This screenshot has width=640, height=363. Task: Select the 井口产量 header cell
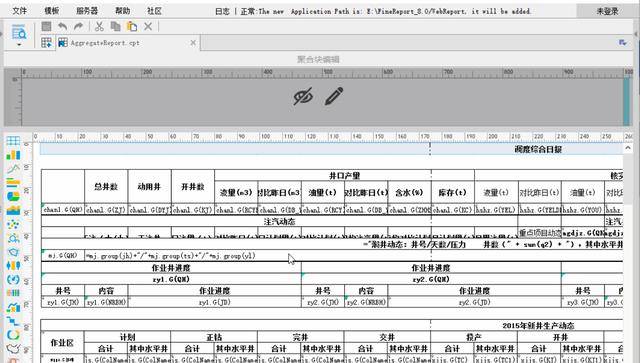pyautogui.click(x=344, y=176)
